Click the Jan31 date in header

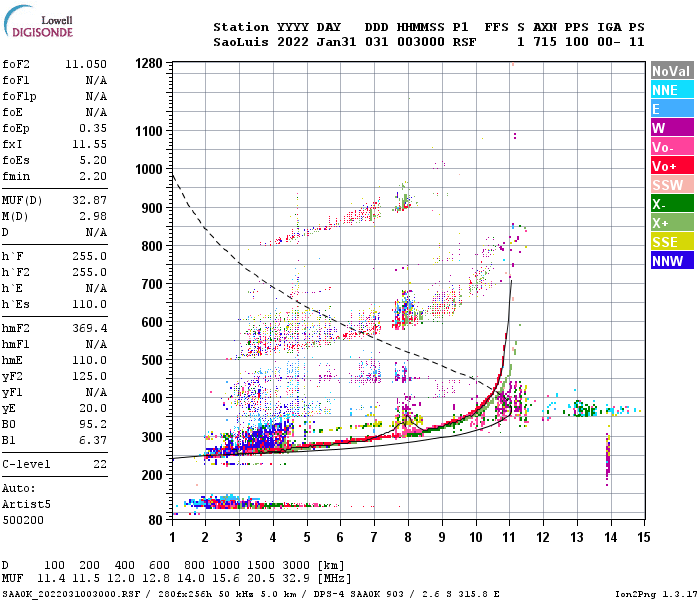click(336, 42)
